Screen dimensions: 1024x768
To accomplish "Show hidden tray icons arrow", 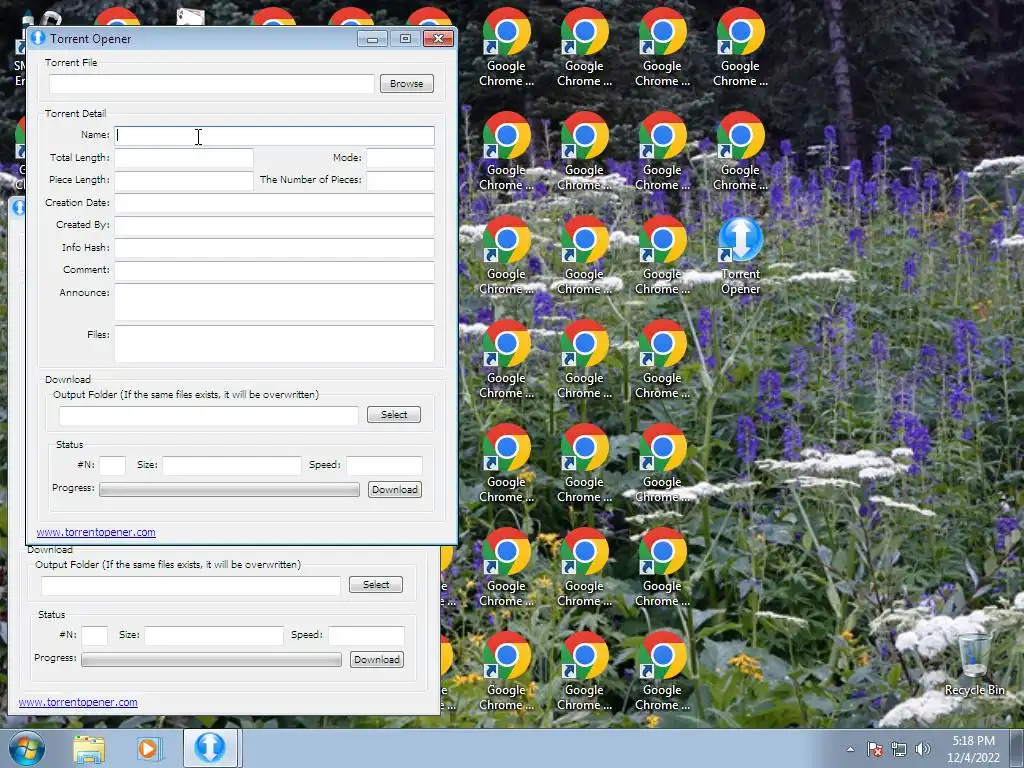I will pos(850,749).
